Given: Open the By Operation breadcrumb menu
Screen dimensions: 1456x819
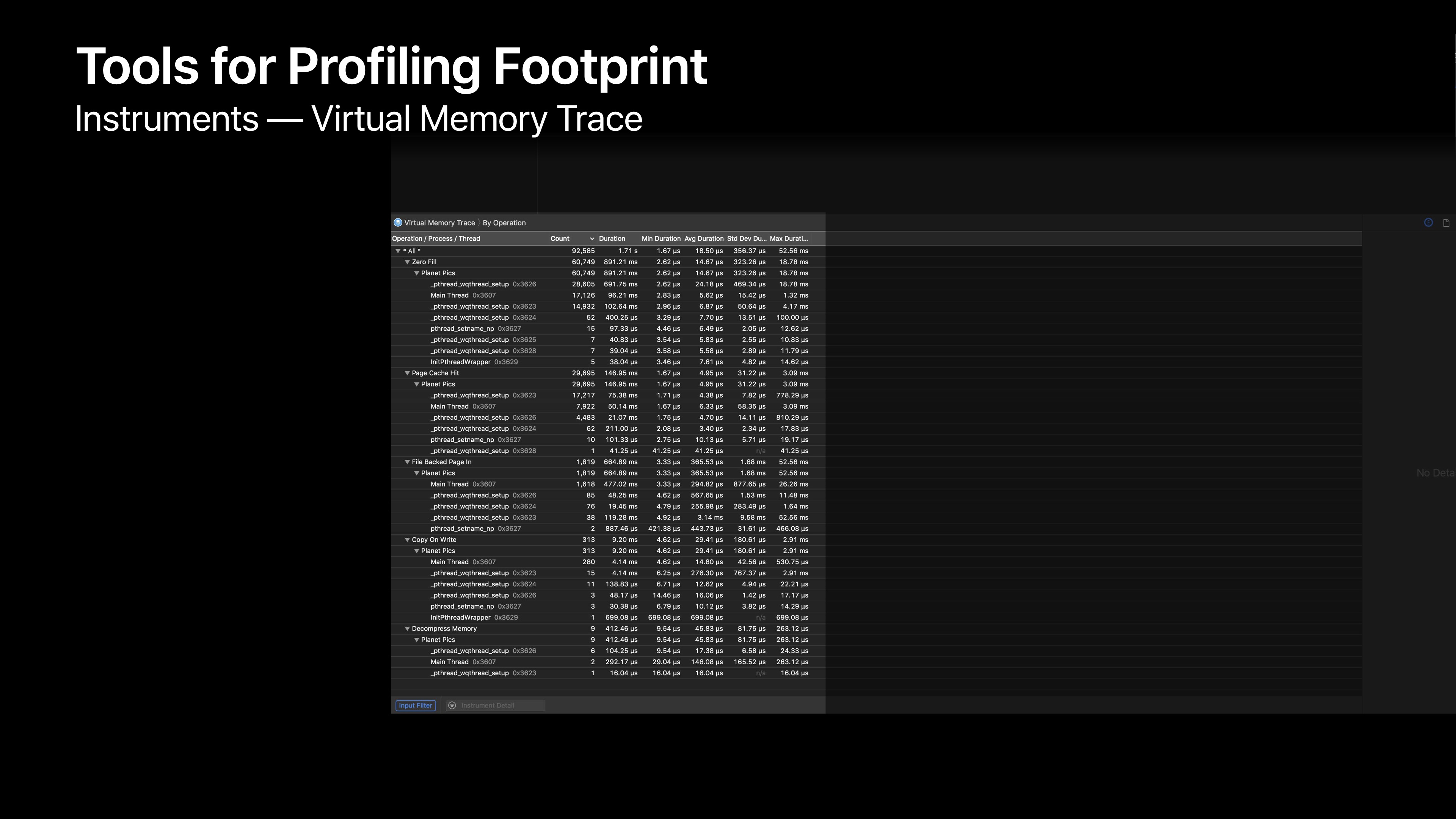Looking at the screenshot, I should 504,223.
